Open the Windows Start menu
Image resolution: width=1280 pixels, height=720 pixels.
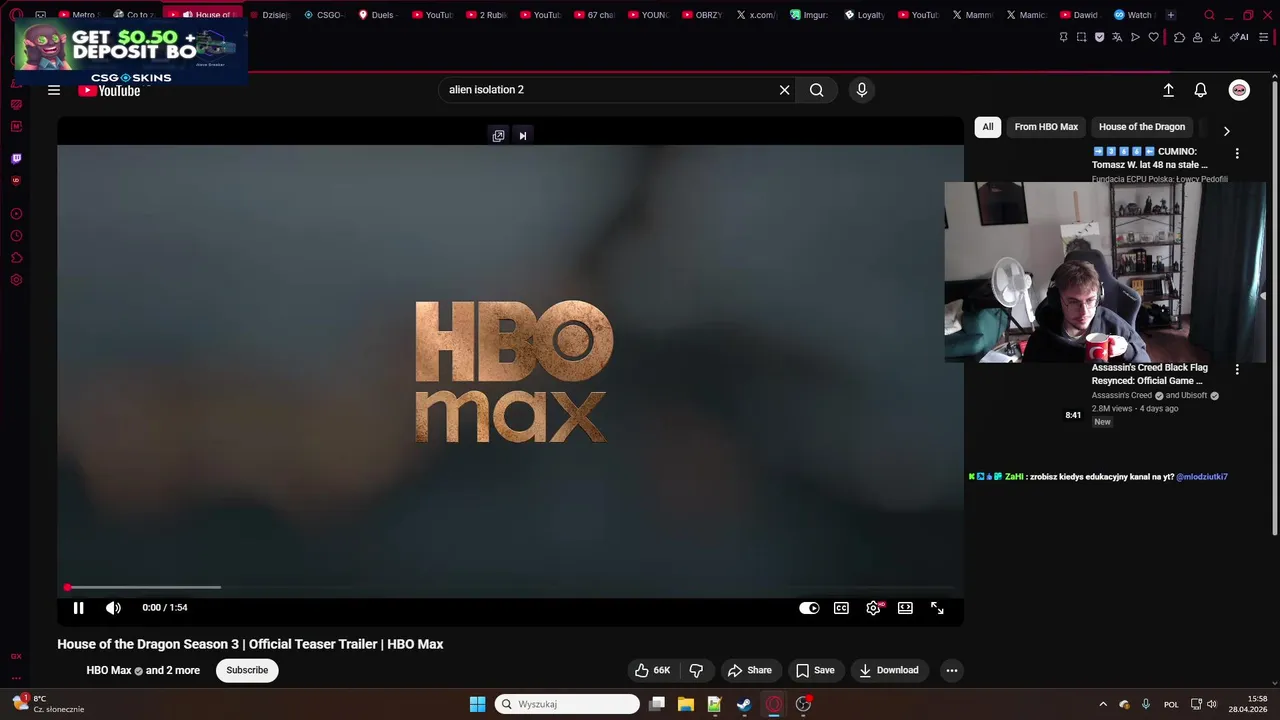(x=477, y=704)
